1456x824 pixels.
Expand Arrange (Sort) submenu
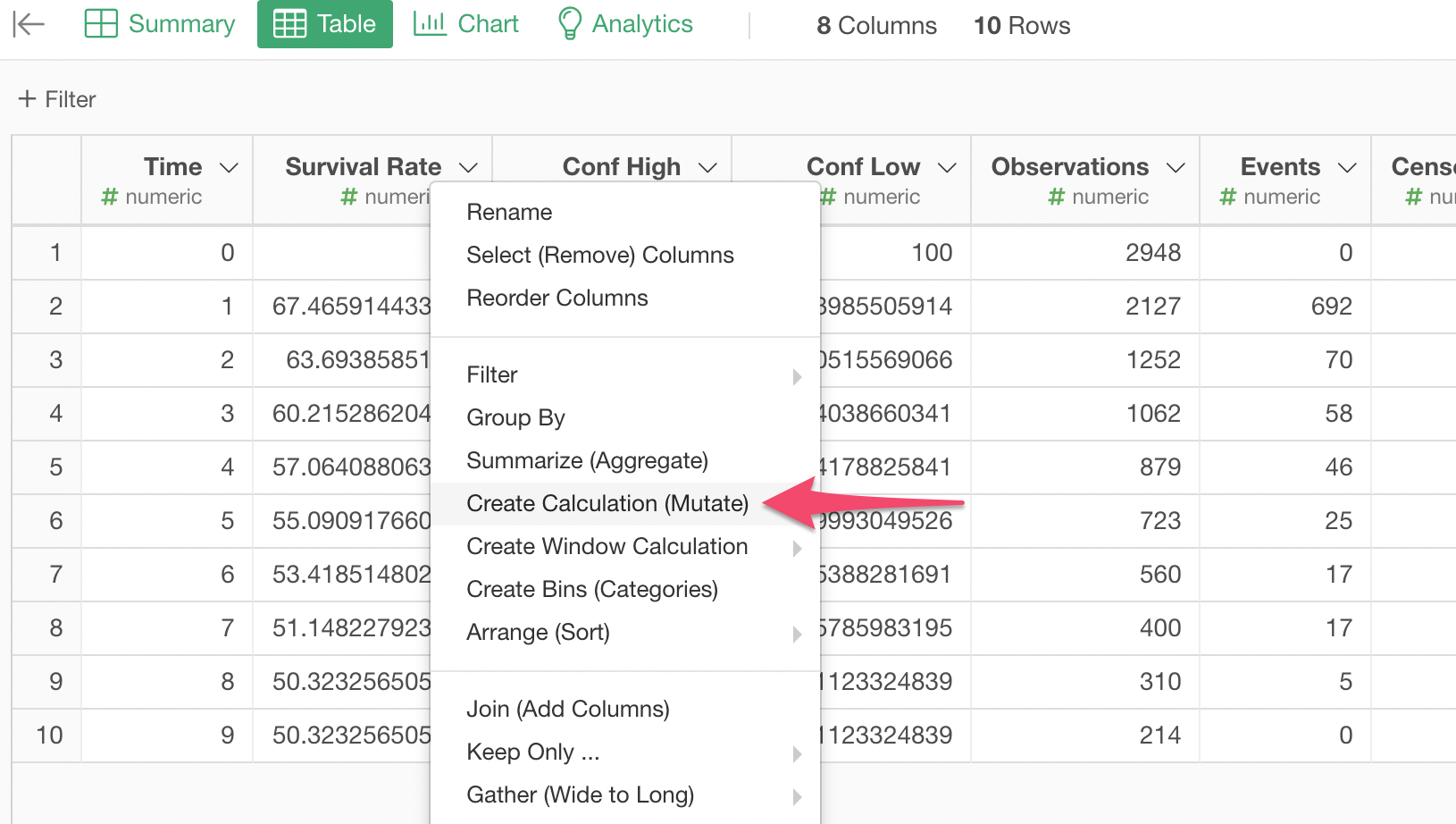[x=797, y=634]
